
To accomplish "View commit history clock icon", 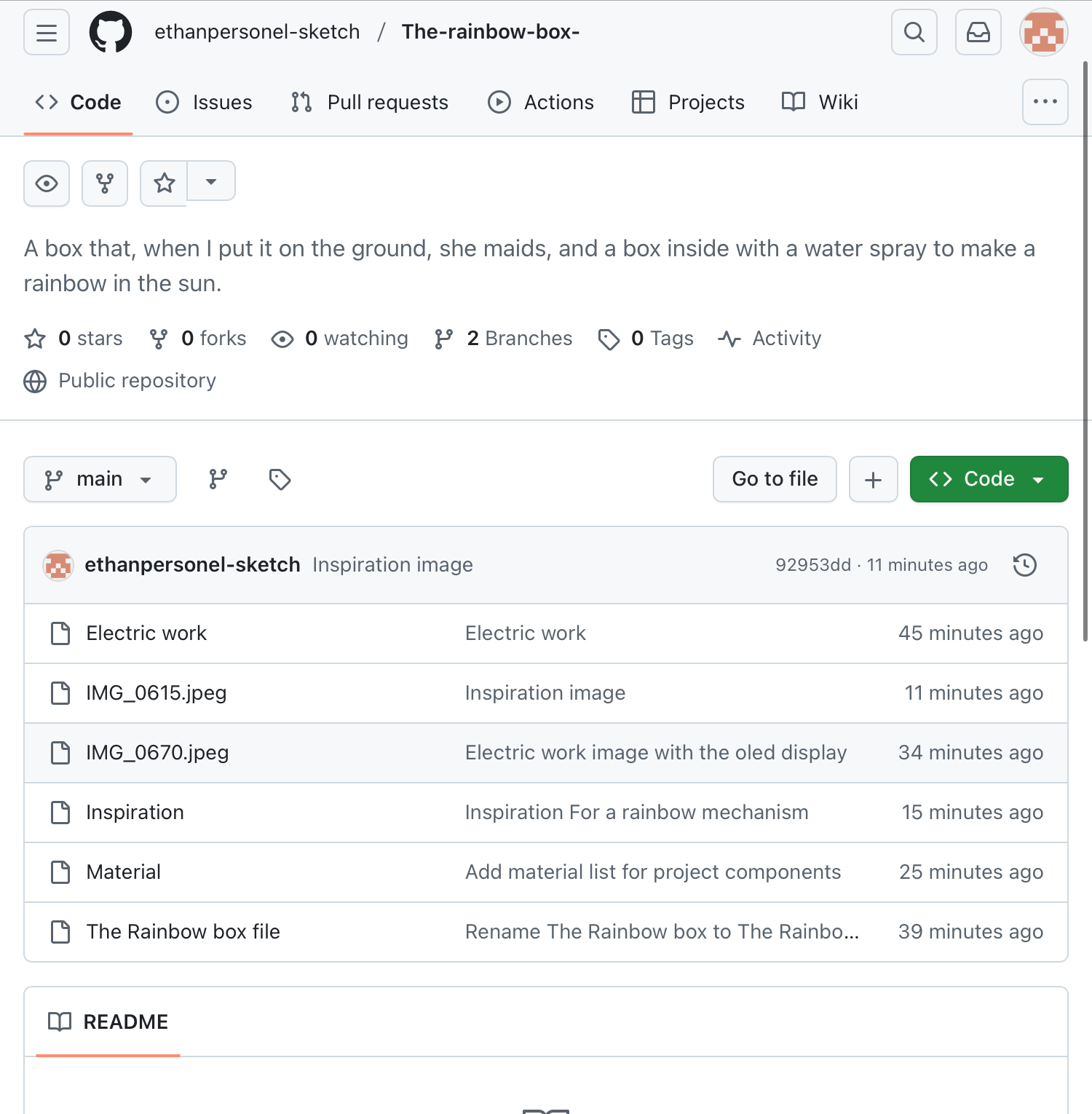I will click(1025, 565).
